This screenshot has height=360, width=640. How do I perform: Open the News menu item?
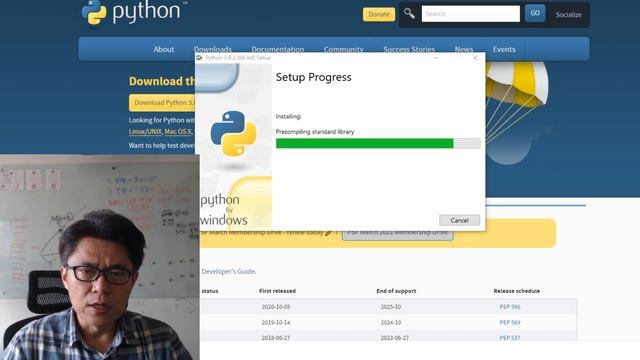[464, 49]
